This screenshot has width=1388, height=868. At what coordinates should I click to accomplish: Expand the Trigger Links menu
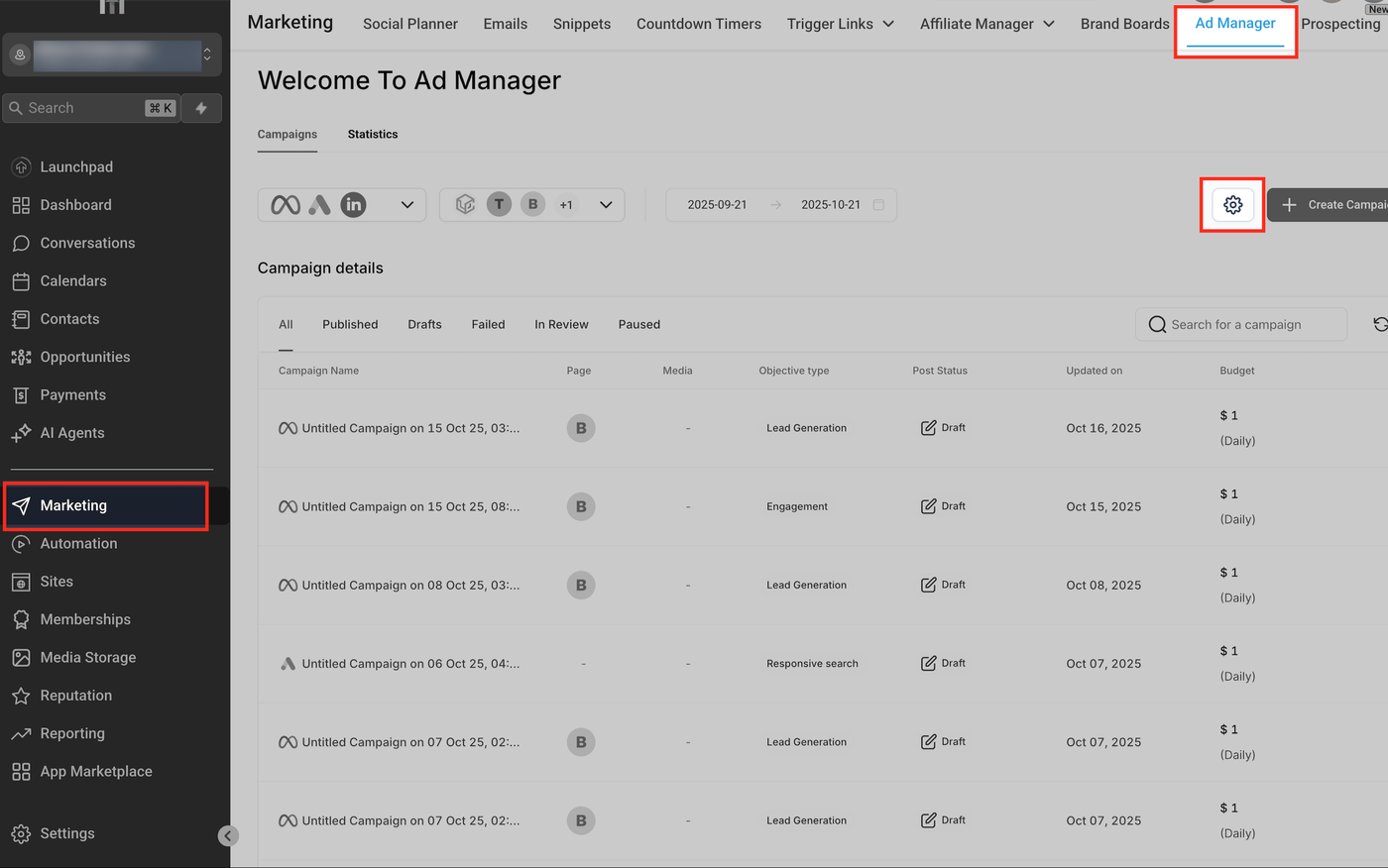841,24
